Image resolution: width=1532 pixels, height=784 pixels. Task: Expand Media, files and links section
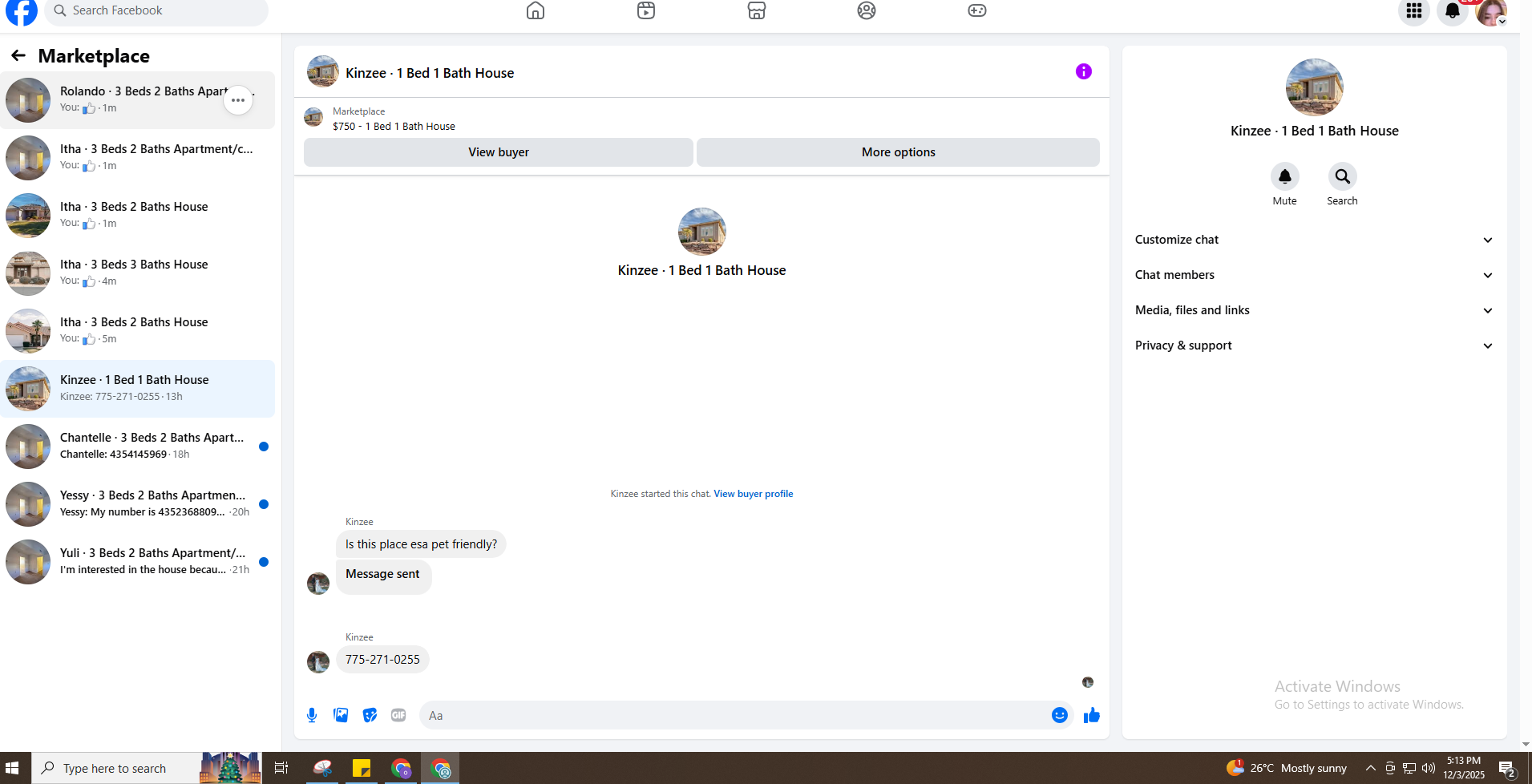coord(1315,310)
